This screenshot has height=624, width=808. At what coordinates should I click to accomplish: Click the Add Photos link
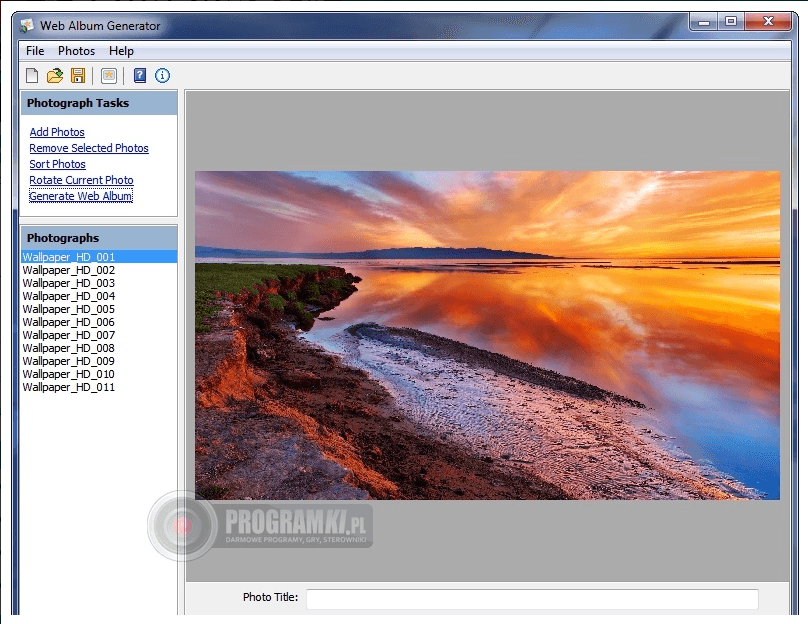click(x=57, y=132)
